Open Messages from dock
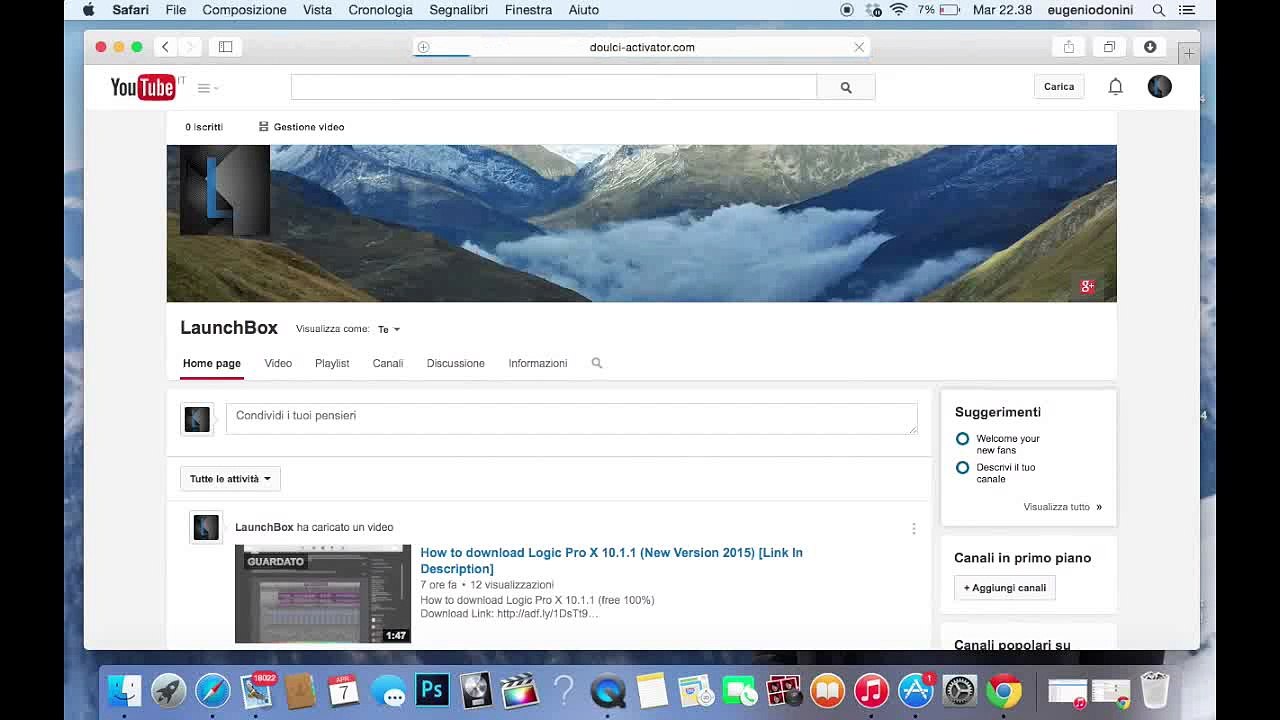This screenshot has height=720, width=1280. pos(388,690)
